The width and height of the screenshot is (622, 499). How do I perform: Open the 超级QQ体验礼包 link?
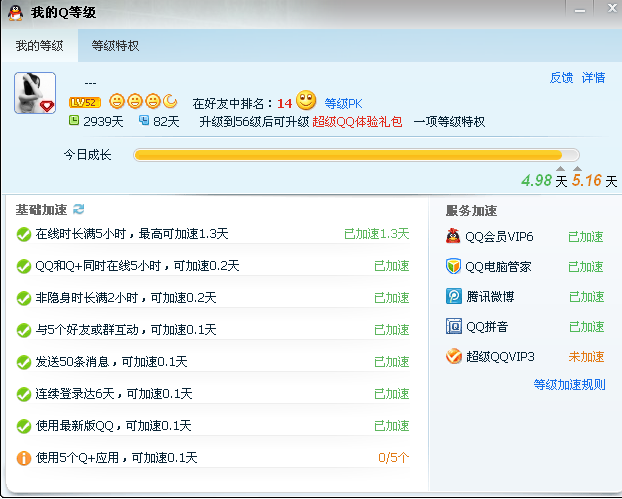pos(357,121)
